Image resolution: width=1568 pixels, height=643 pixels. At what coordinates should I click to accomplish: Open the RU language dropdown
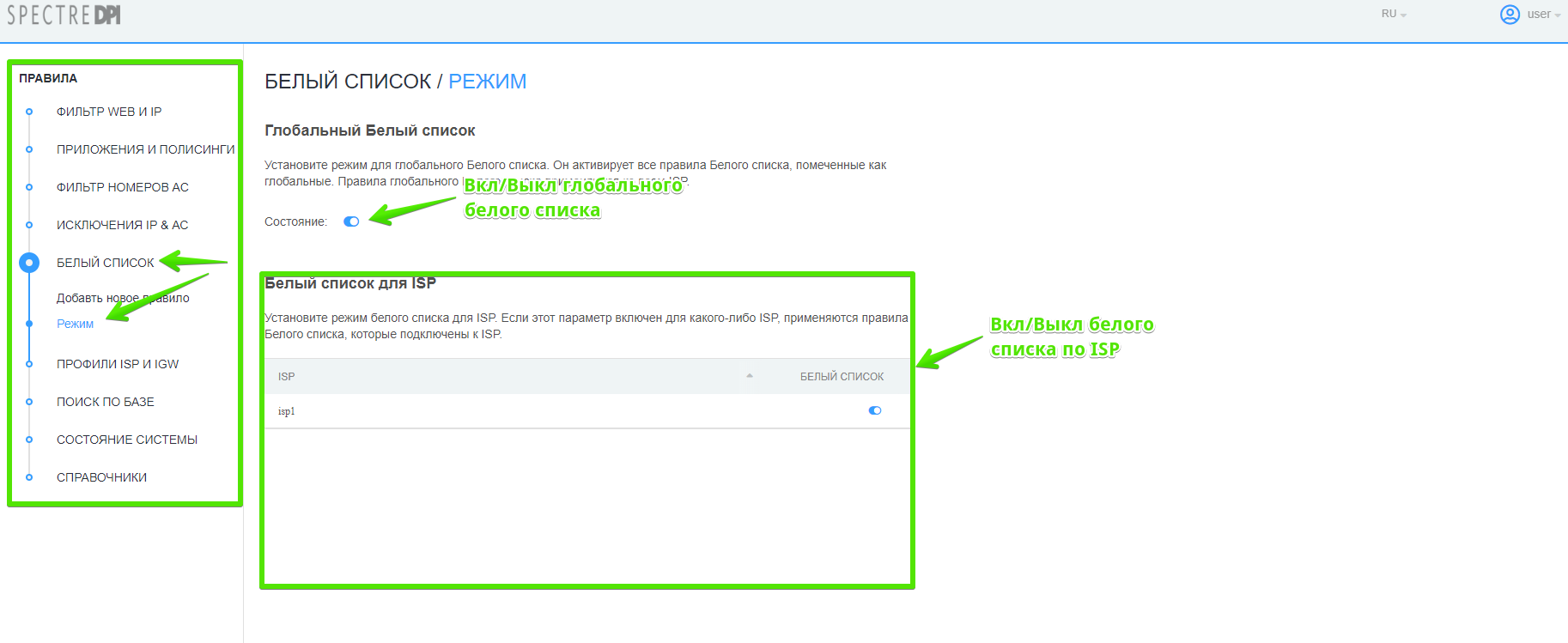click(x=1393, y=14)
